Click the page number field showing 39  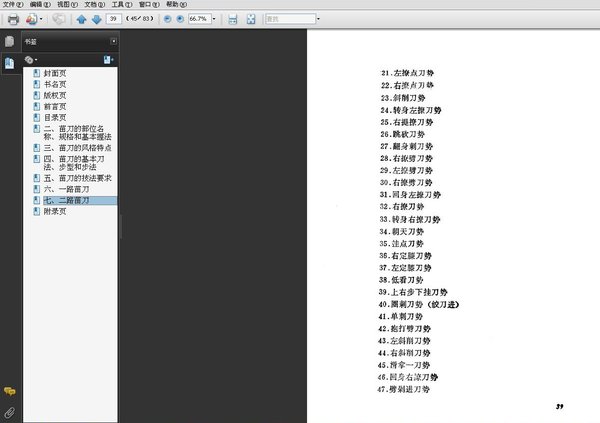click(114, 19)
